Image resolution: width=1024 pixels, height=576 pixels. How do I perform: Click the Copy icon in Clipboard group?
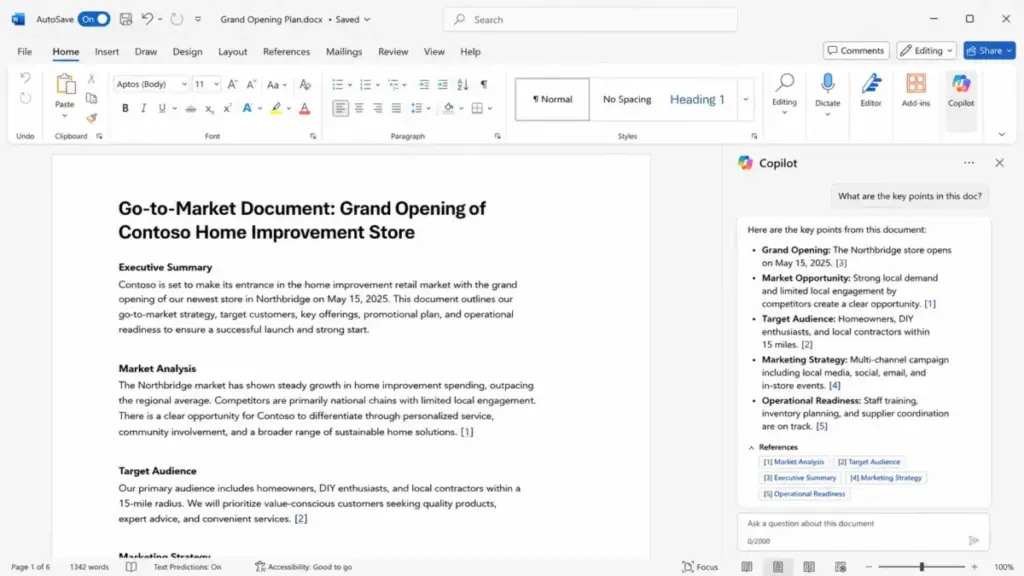[91, 99]
